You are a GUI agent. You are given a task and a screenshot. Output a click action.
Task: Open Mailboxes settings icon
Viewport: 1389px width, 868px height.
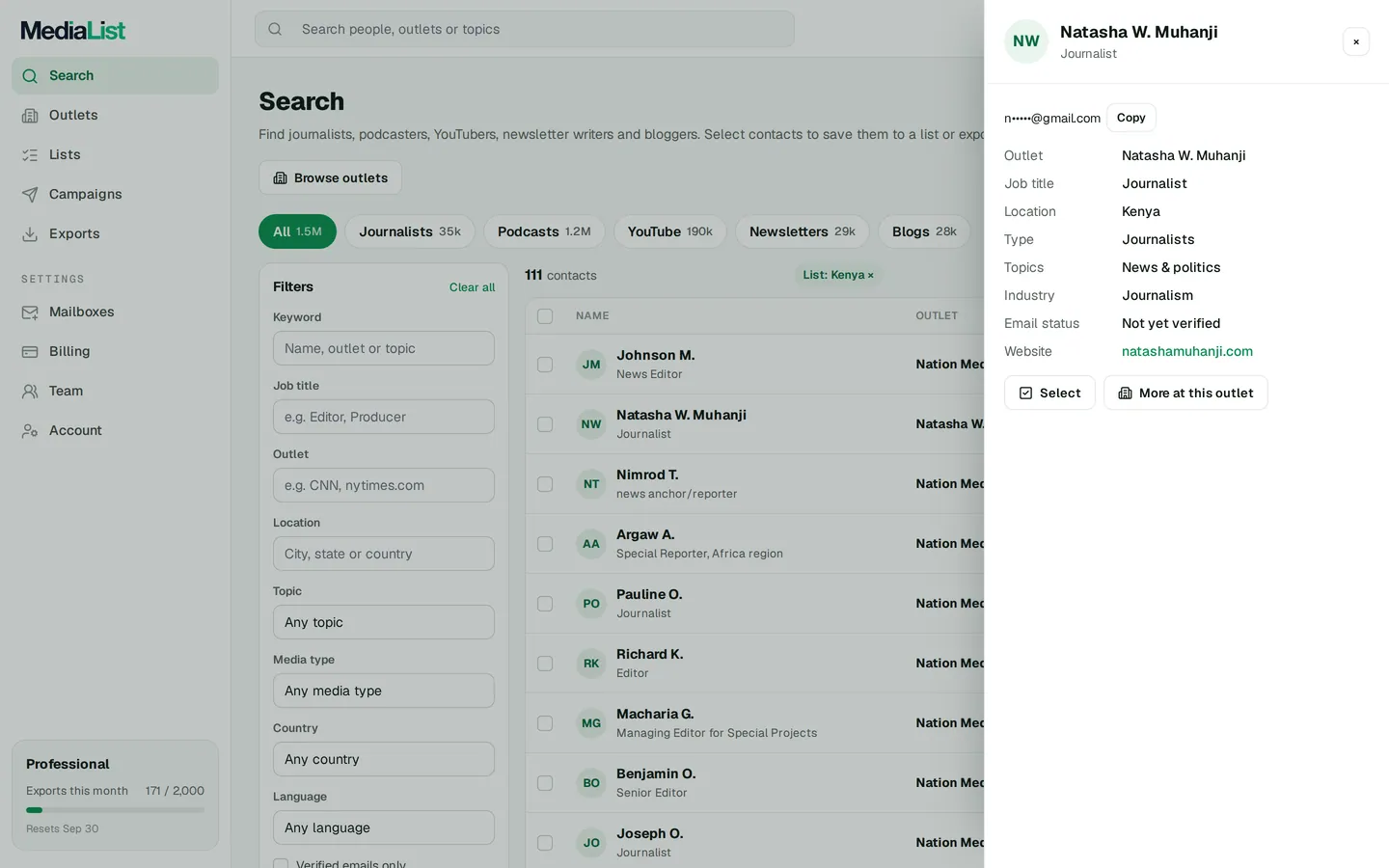[x=30, y=312]
